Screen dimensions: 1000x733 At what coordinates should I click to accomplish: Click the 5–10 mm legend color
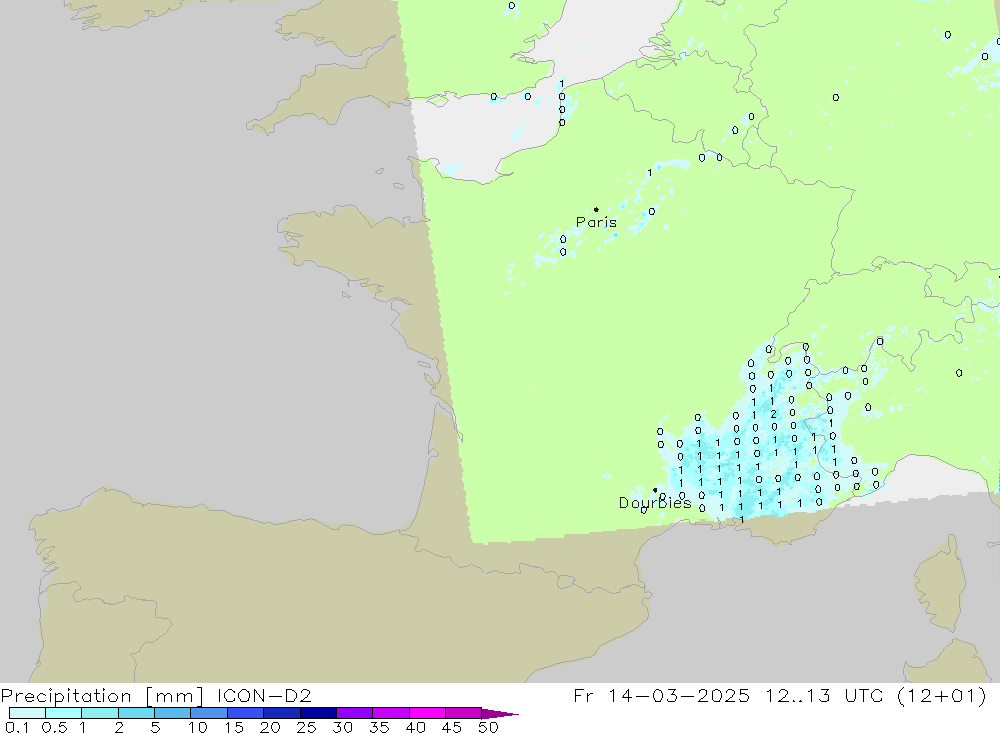[x=172, y=713]
